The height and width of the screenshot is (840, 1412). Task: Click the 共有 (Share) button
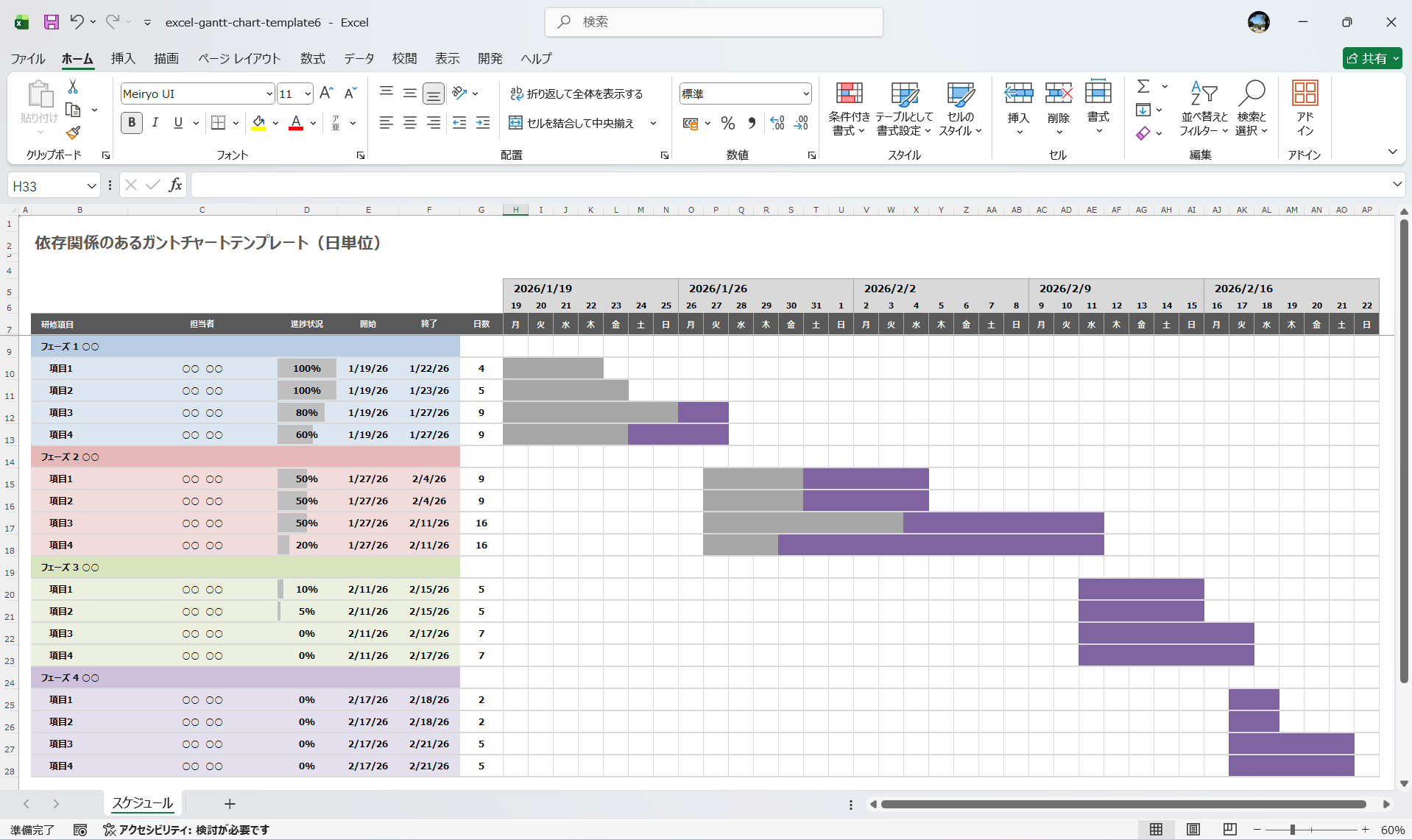tap(1372, 58)
